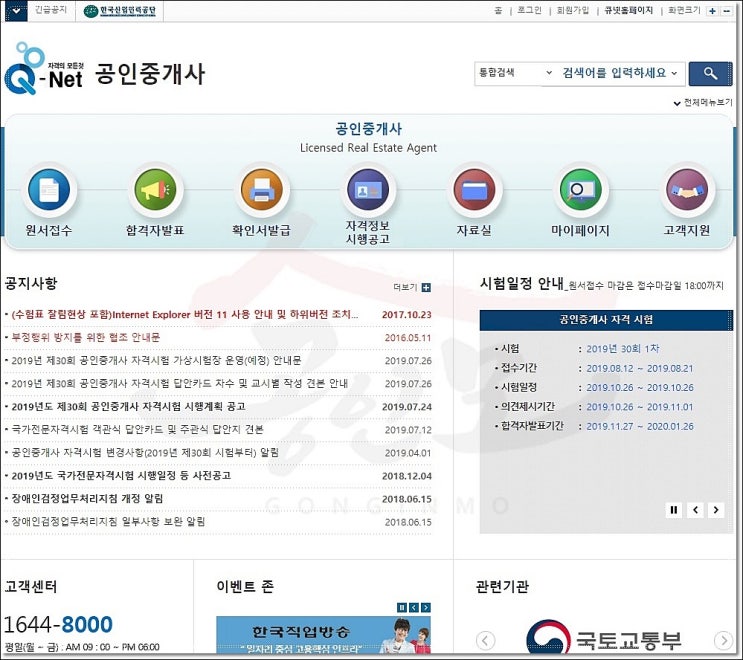Viewport: 743px width, 660px height.
Task: Open 공인중개사 자격시험 변경사항 알림 notice
Action: click(x=145, y=452)
